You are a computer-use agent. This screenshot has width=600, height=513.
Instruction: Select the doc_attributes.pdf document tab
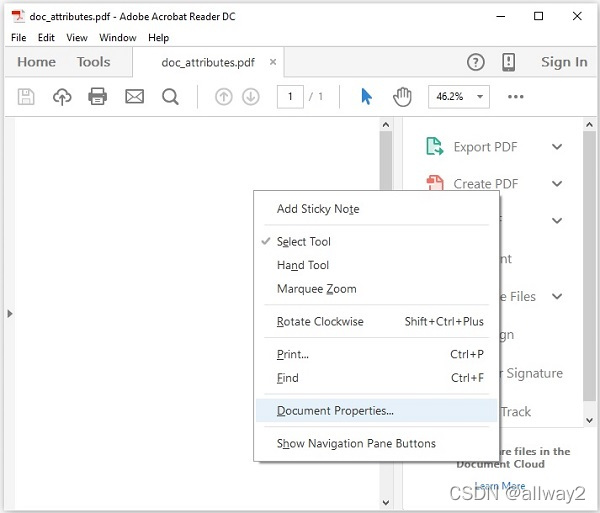coord(208,62)
